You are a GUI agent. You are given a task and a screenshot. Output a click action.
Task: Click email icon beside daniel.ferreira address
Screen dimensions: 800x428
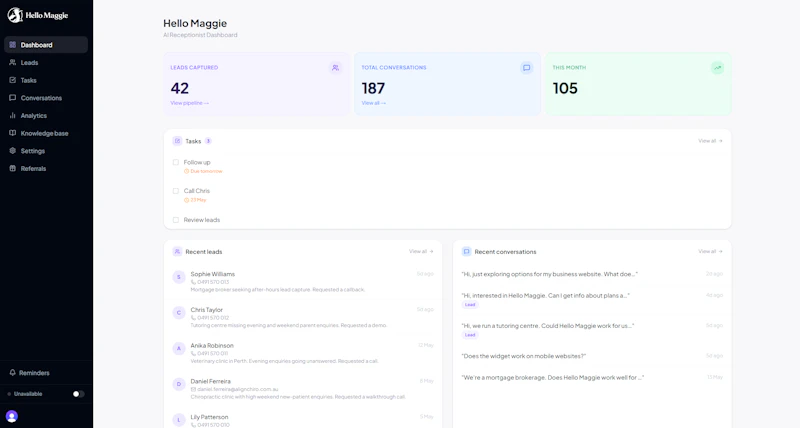[193, 389]
